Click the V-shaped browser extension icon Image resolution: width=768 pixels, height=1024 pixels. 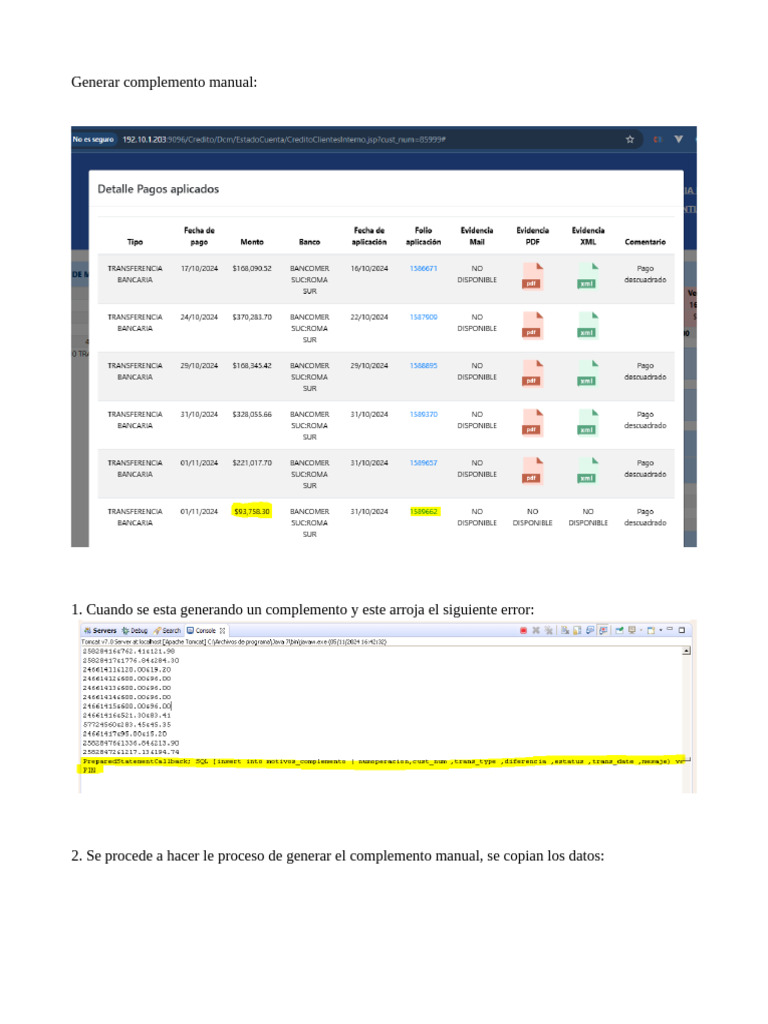(679, 139)
